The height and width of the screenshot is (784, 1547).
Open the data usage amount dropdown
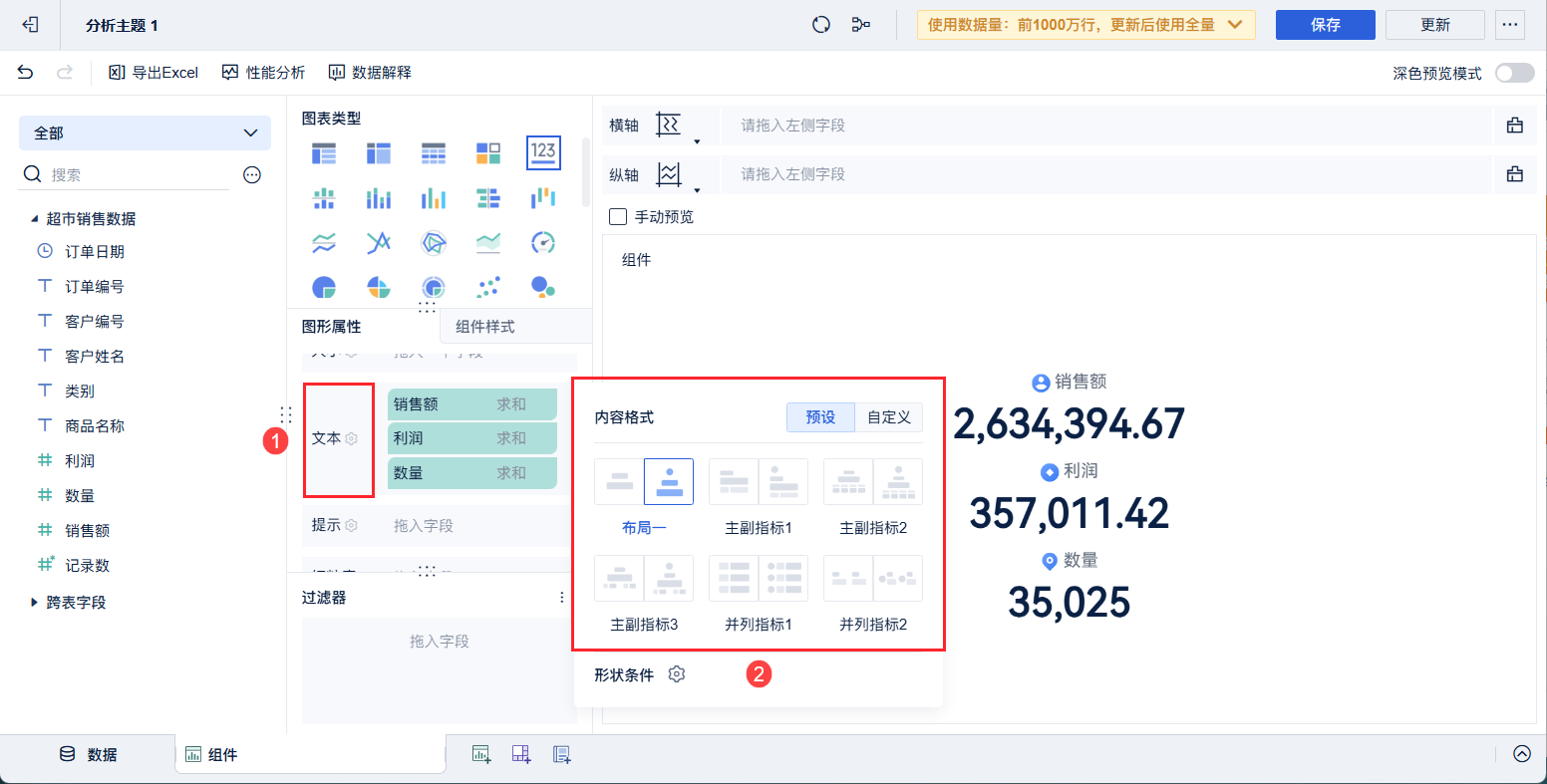pos(1085,25)
